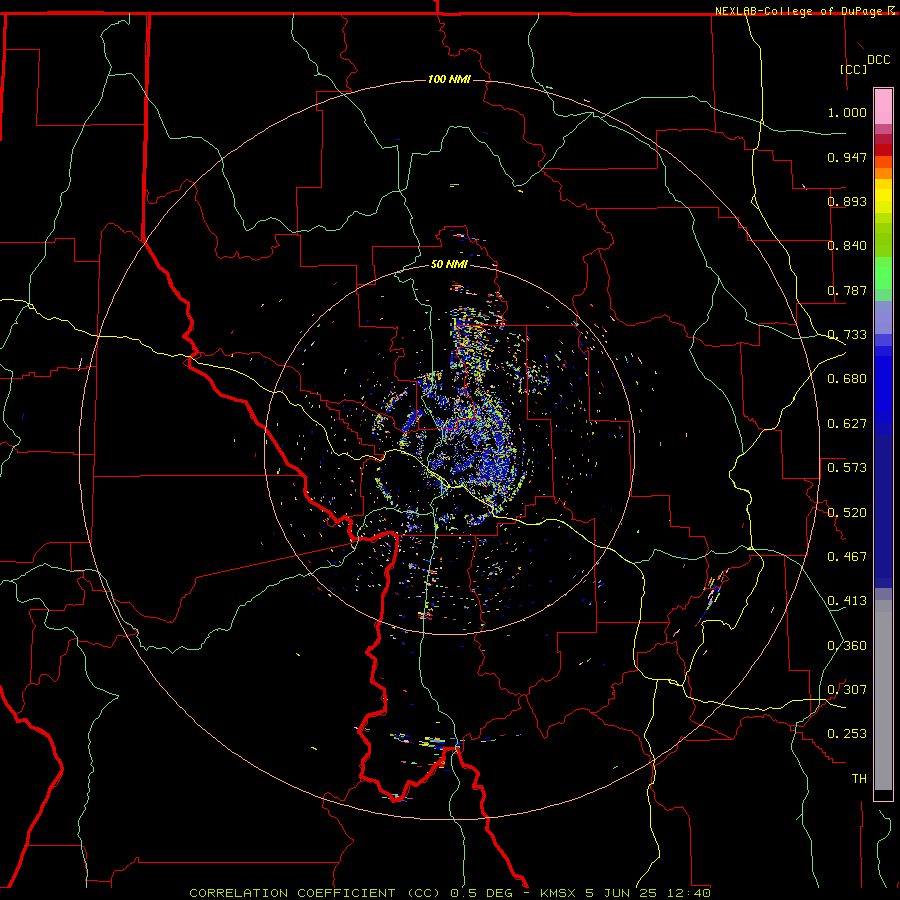Select the 0.627 legend value
Viewport: 900px width, 900px height.
[x=847, y=424]
